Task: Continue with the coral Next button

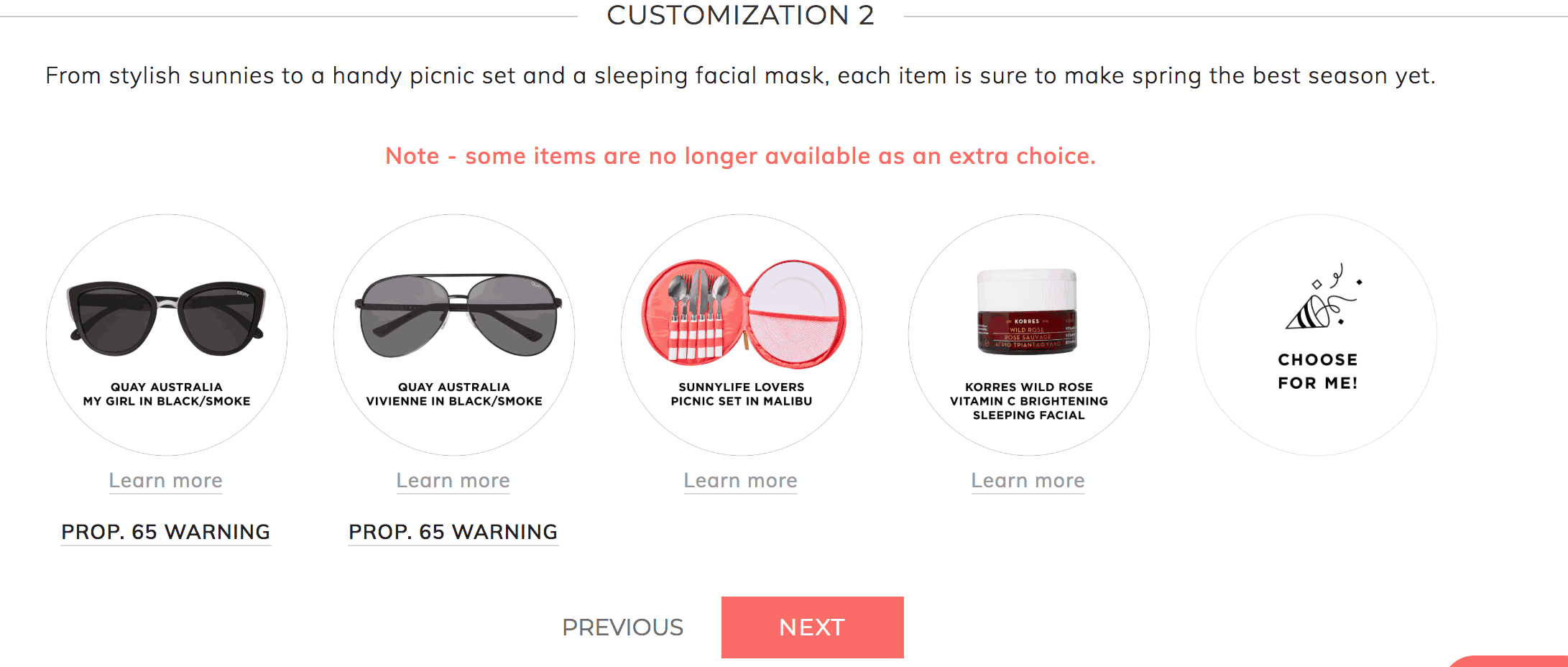Action: click(x=813, y=627)
